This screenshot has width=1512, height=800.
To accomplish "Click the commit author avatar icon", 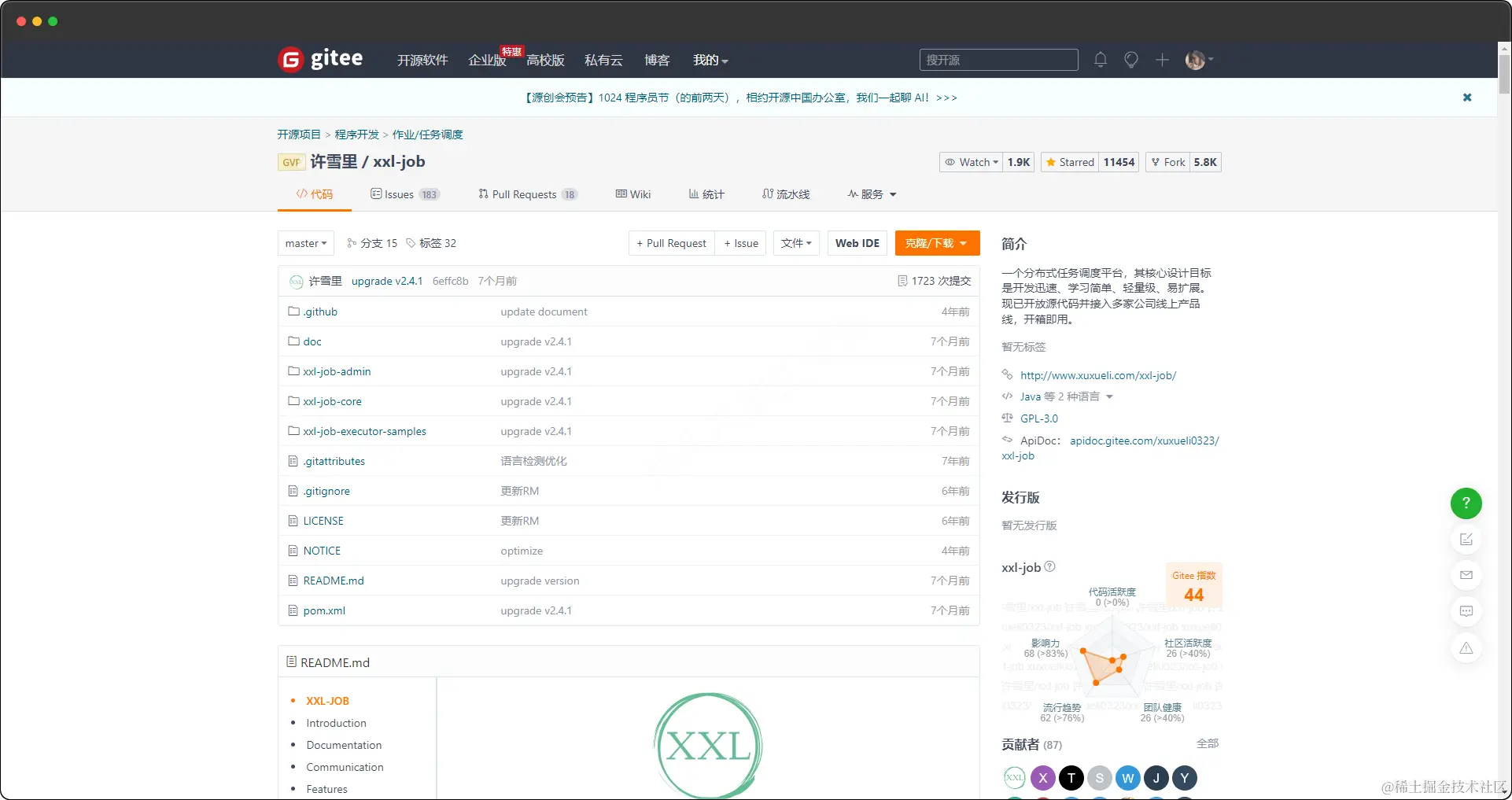I will 297,281.
